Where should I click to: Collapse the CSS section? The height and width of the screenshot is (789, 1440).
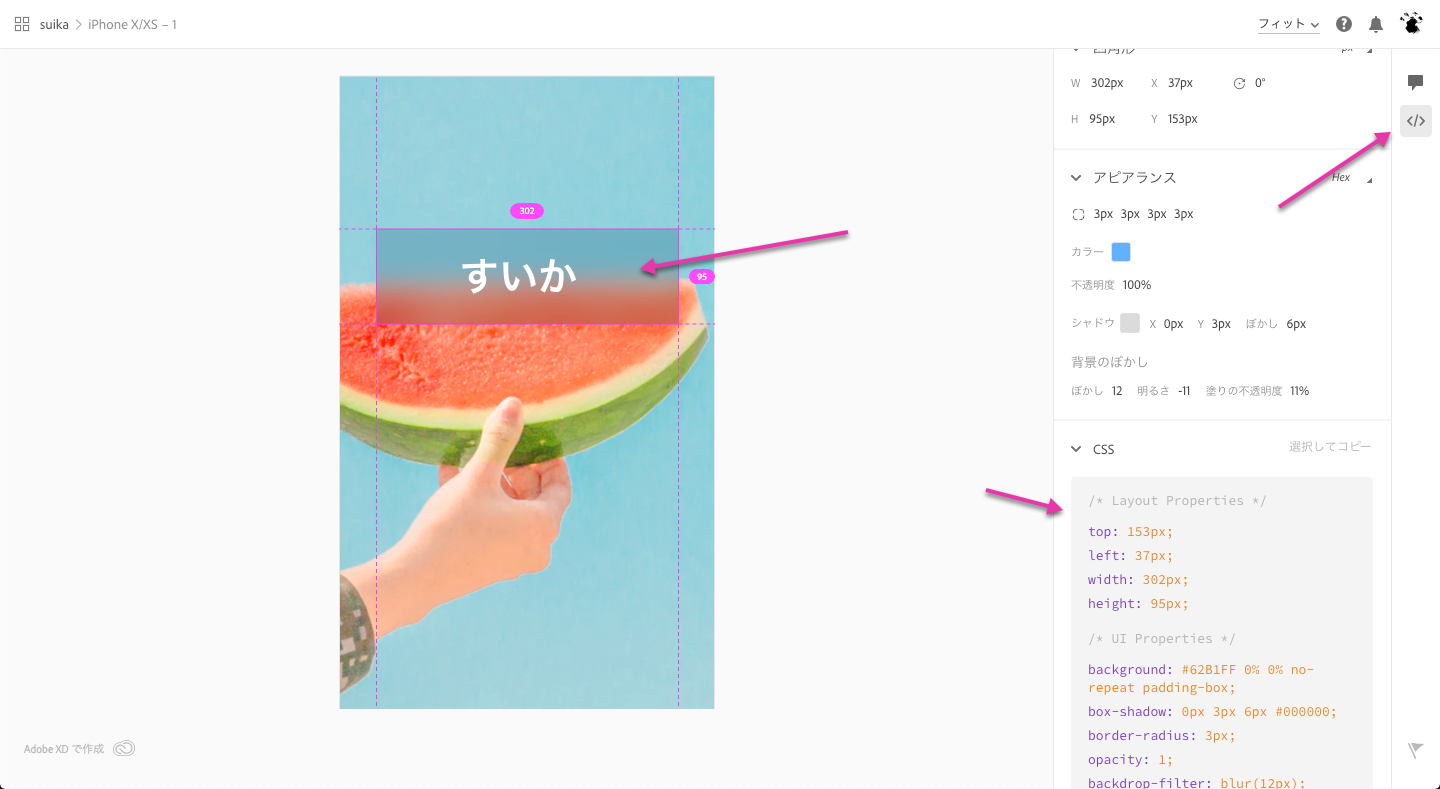point(1076,449)
